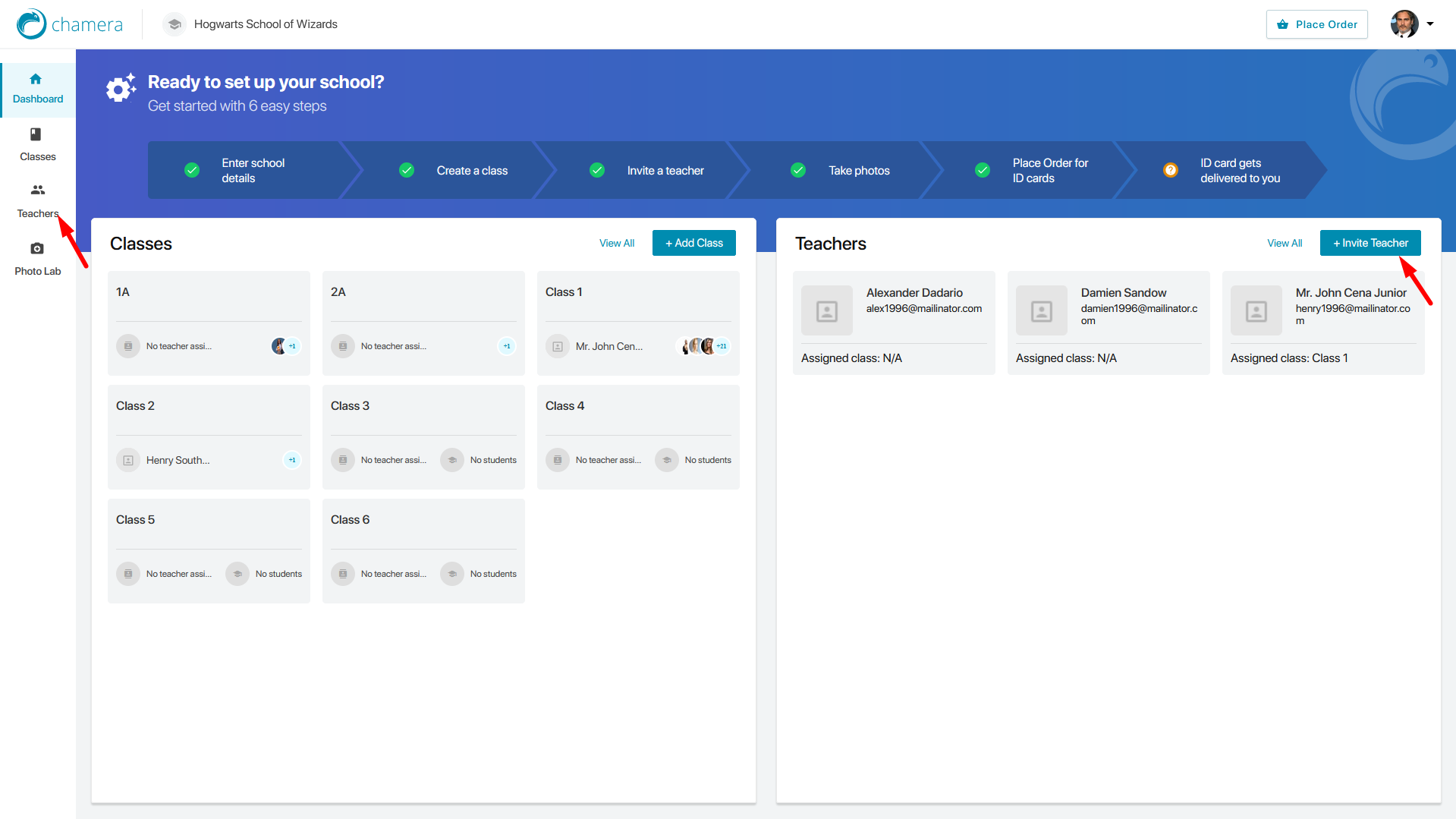The width and height of the screenshot is (1456, 819).
Task: Open Photo Lab from the sidebar
Action: point(38,259)
